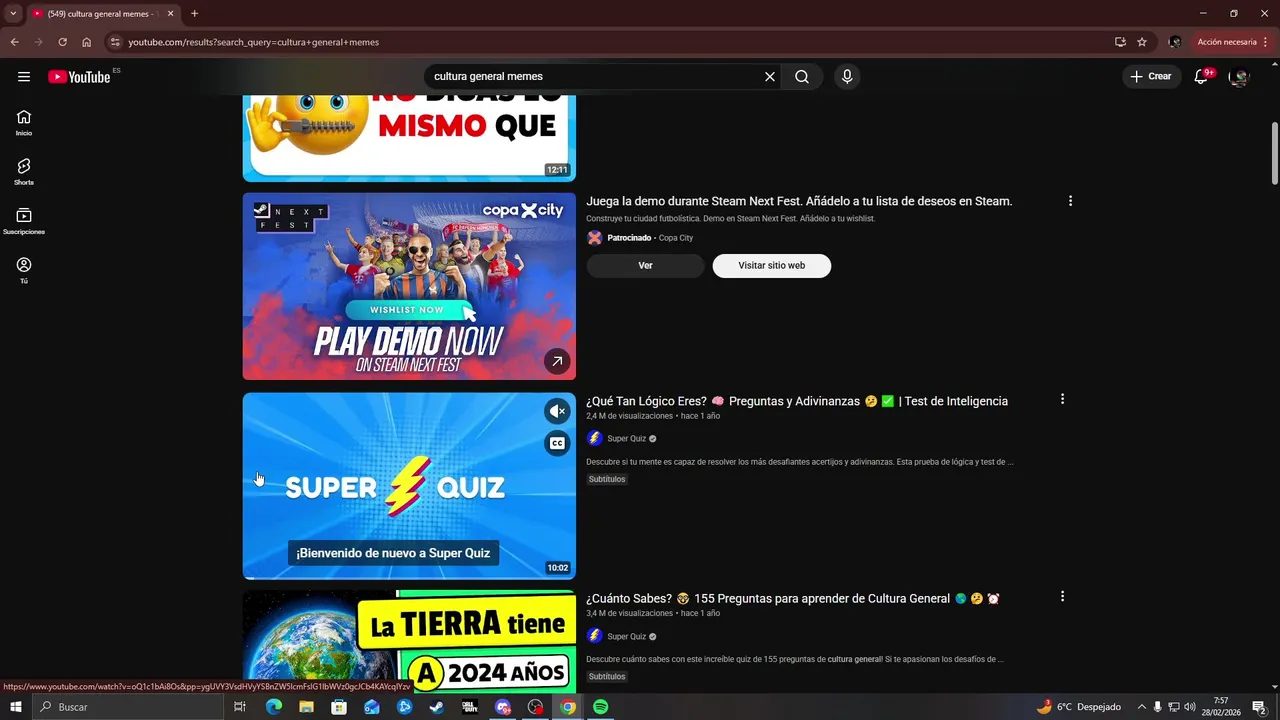Screen dimensions: 1280x720
Task: Click Subtítulos badge under Lógico video
Action: click(x=607, y=479)
